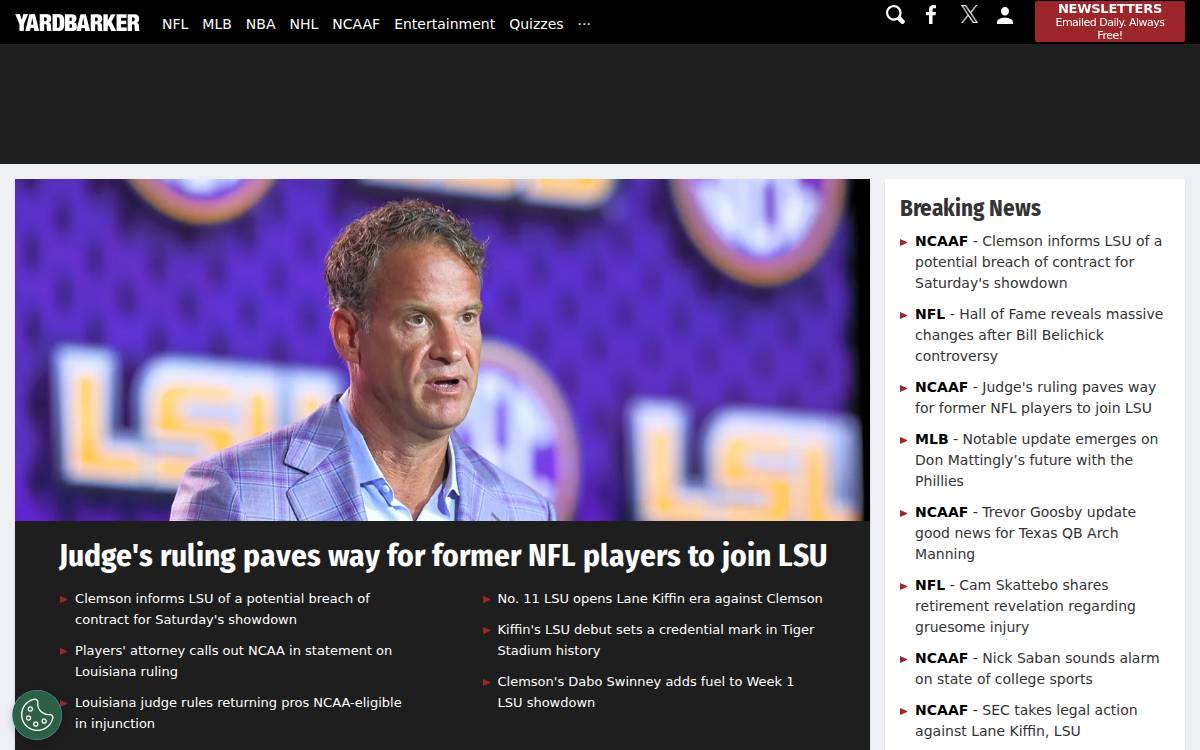Click NCAAF tag on the SEC legal action item
This screenshot has width=1200, height=750.
(x=941, y=710)
